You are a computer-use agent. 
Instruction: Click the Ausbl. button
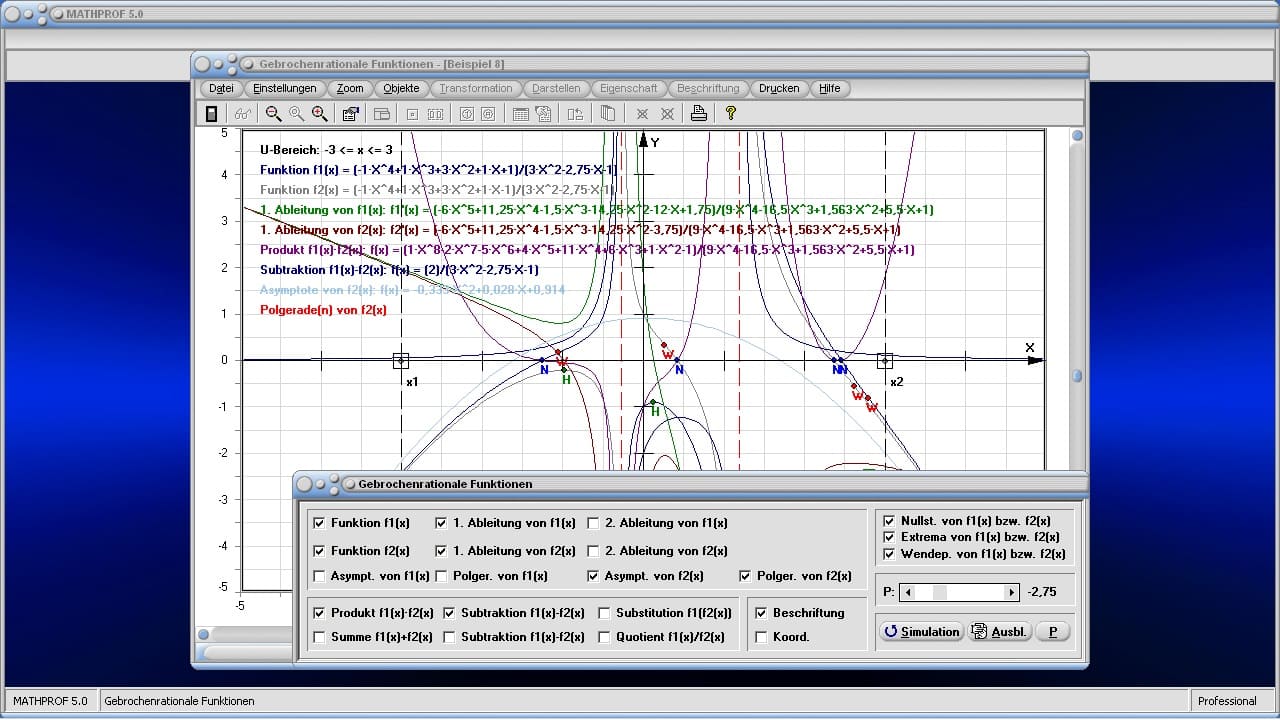pyautogui.click(x=999, y=632)
